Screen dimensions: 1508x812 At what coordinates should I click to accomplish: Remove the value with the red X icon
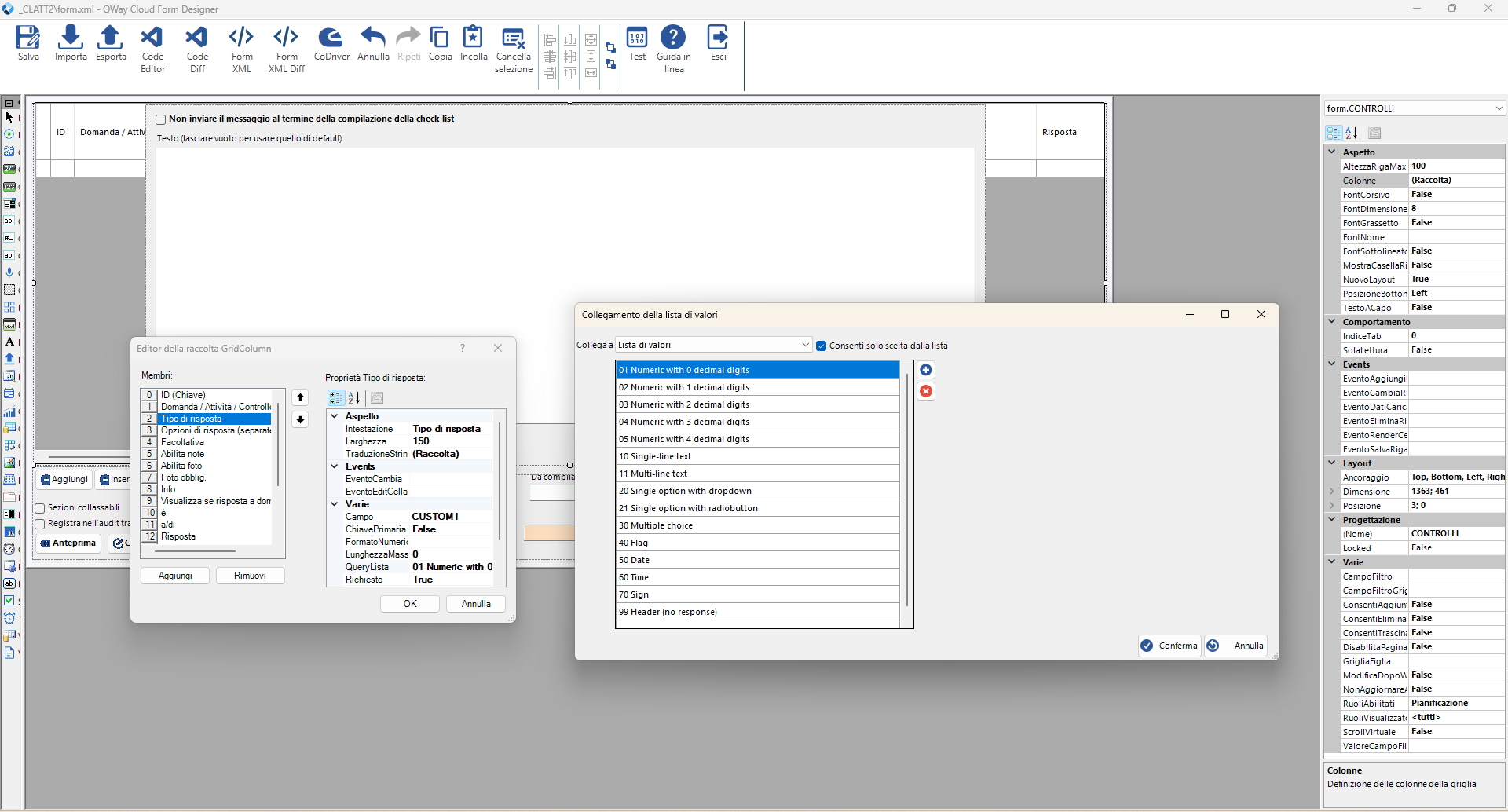coord(926,391)
